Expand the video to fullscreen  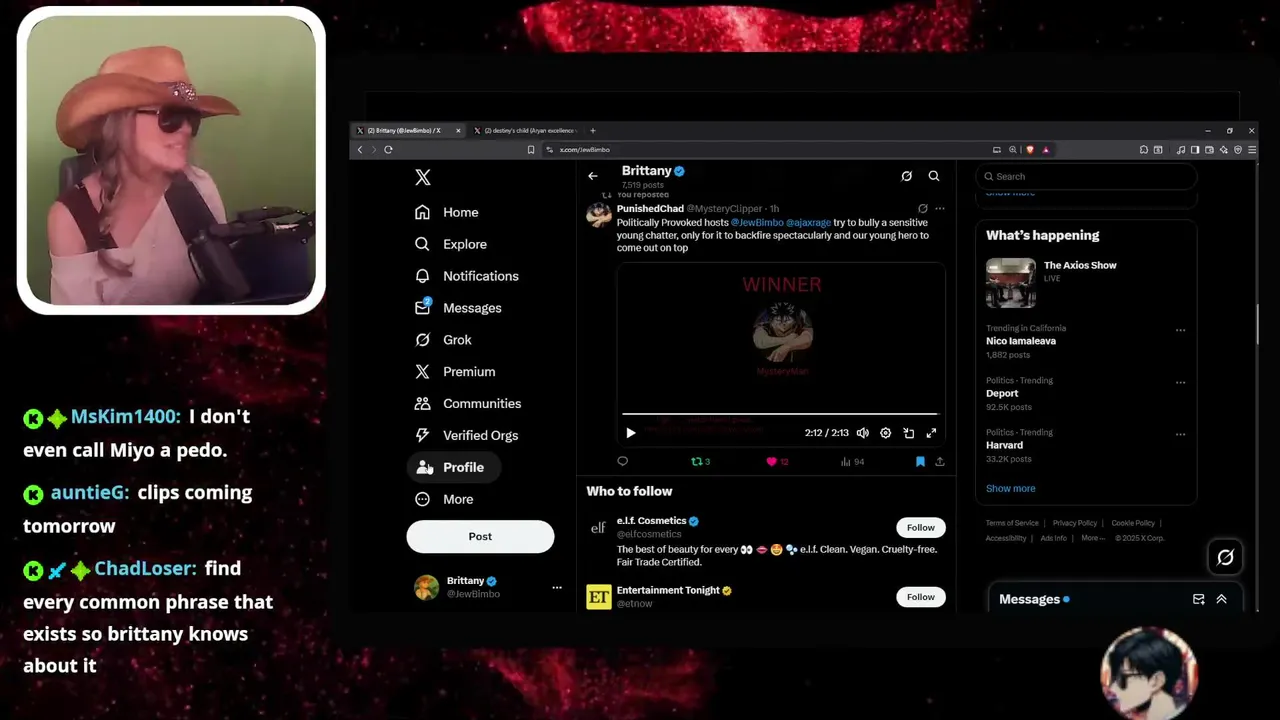(x=931, y=433)
